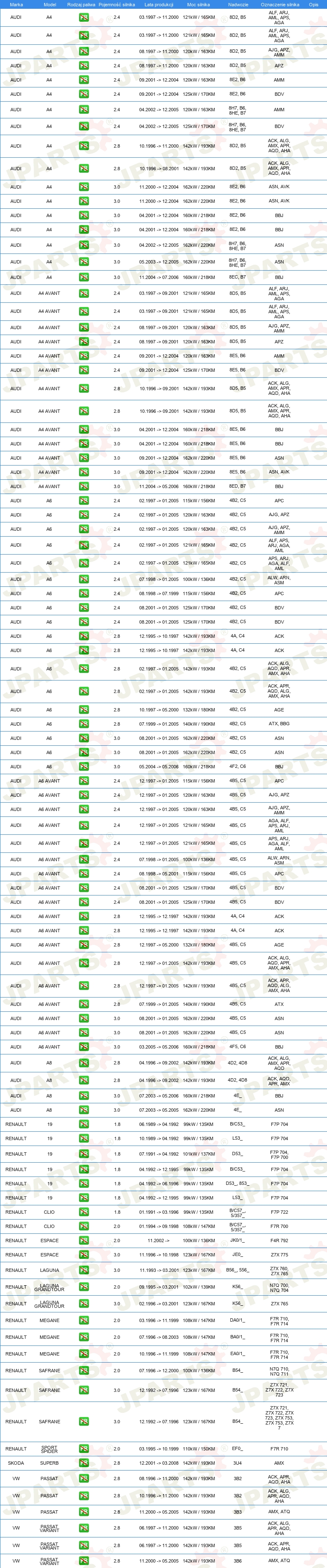Click the fuel icon in the A6 AVANT AGE row
This screenshot has width=327, height=1568.
click(x=84, y=945)
